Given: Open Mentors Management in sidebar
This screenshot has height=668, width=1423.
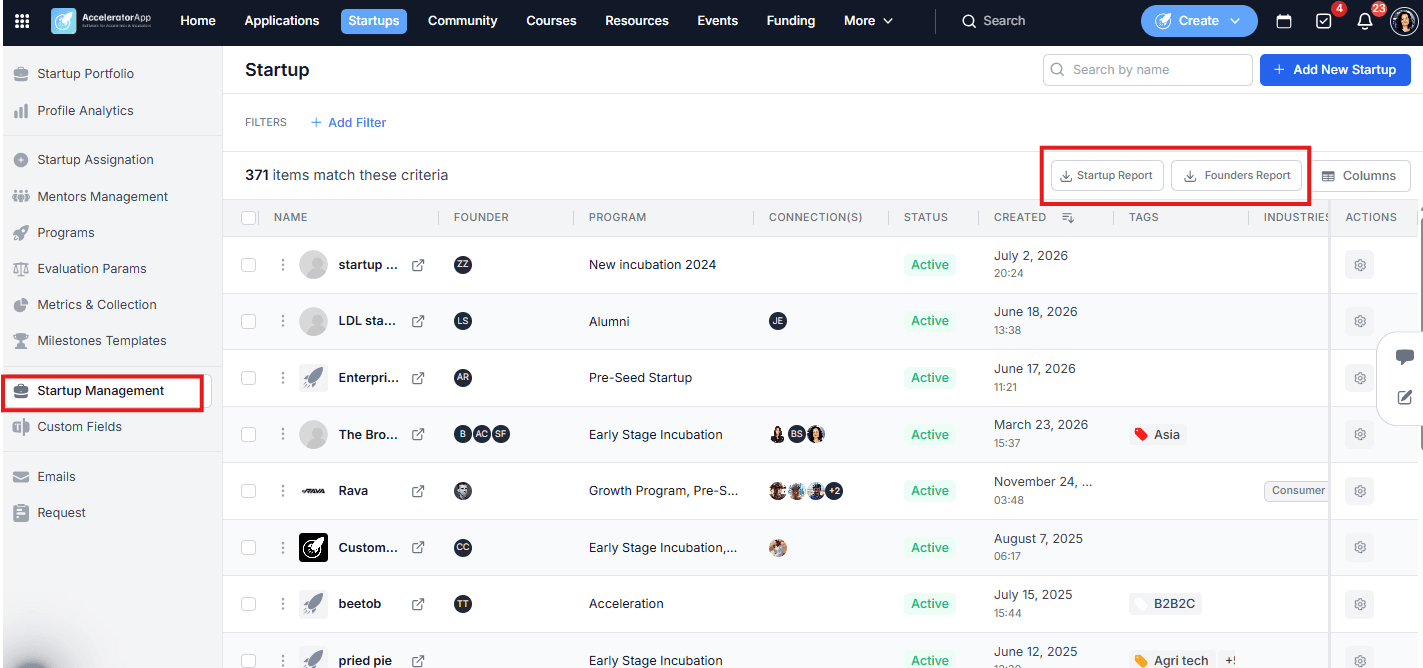Looking at the screenshot, I should 102,197.
